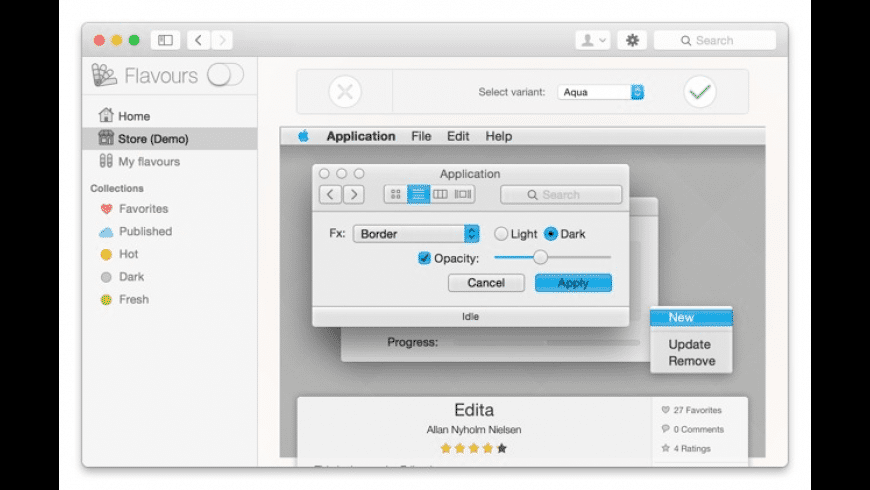Click the Edita star rating
The image size is (870, 490).
pos(473,448)
